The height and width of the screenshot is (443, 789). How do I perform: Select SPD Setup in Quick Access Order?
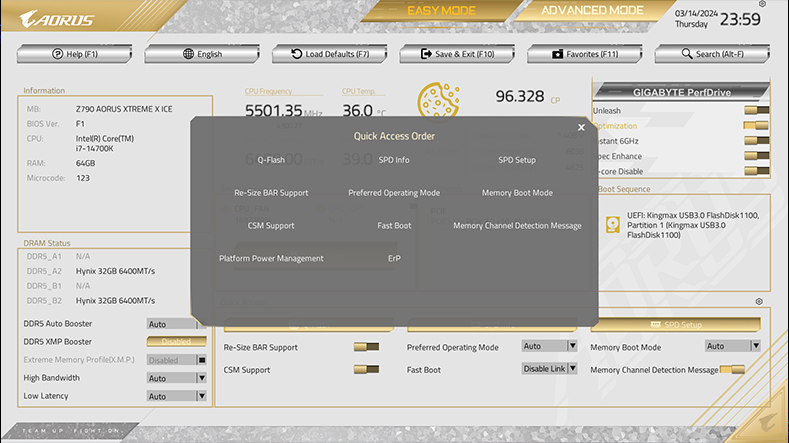517,160
